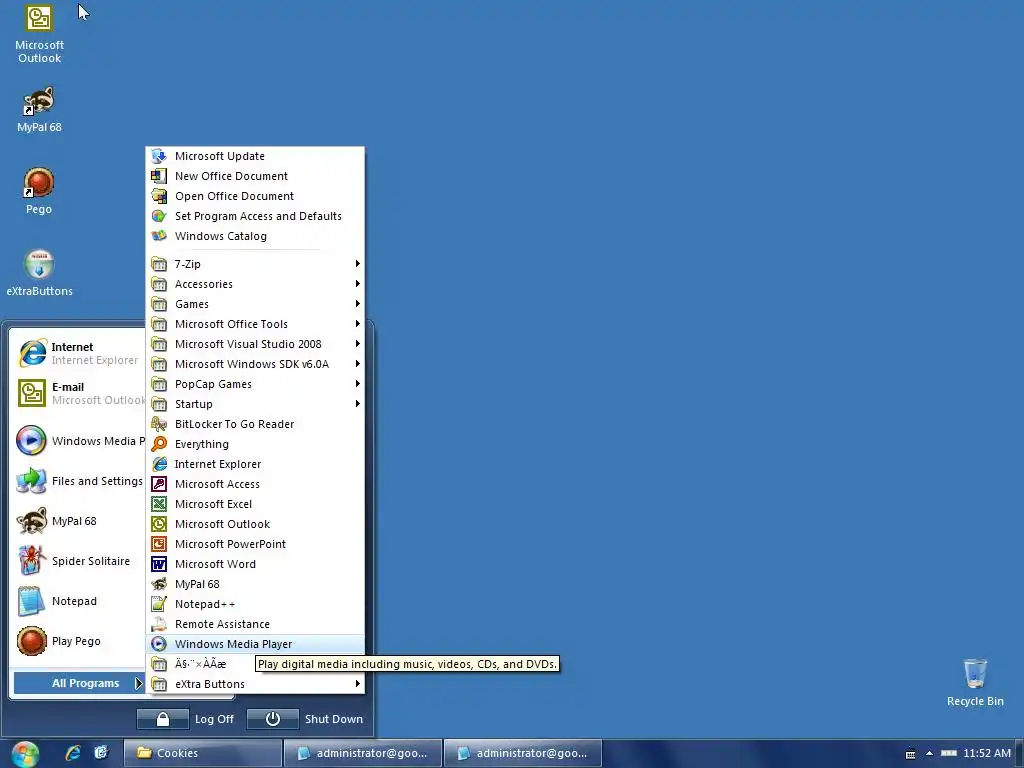This screenshot has height=768, width=1024.
Task: Click Set Program Access and Defaults icon
Action: (159, 216)
